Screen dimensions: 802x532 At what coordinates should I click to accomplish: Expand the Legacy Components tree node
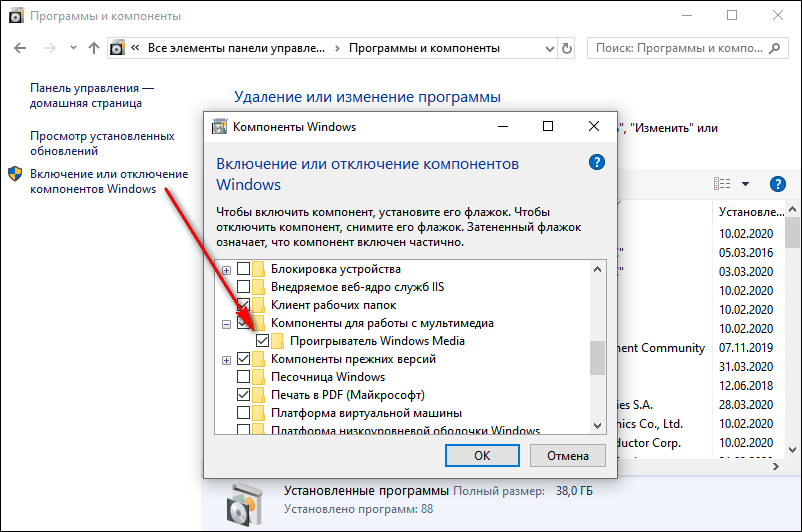pos(226,360)
